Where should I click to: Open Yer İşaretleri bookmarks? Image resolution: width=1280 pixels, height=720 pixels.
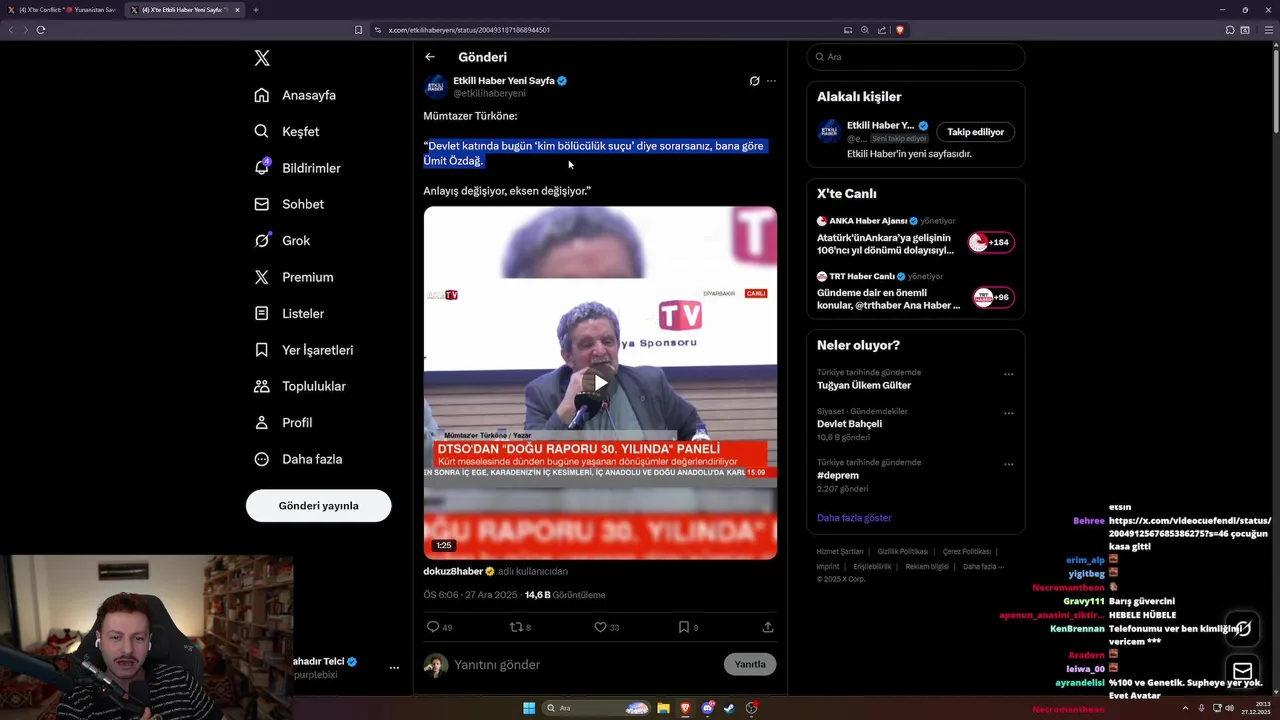click(x=304, y=350)
